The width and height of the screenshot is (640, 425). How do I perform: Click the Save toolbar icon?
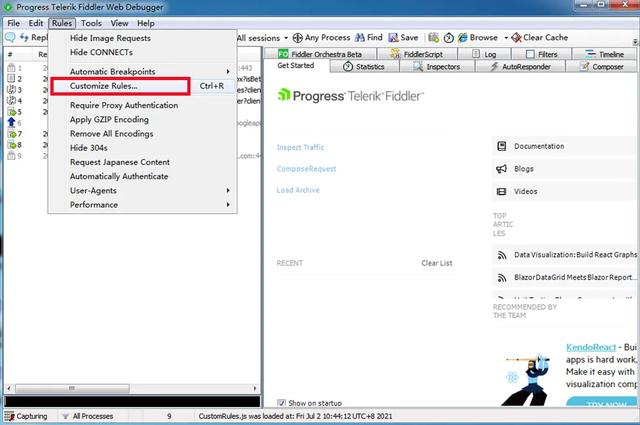(x=393, y=38)
